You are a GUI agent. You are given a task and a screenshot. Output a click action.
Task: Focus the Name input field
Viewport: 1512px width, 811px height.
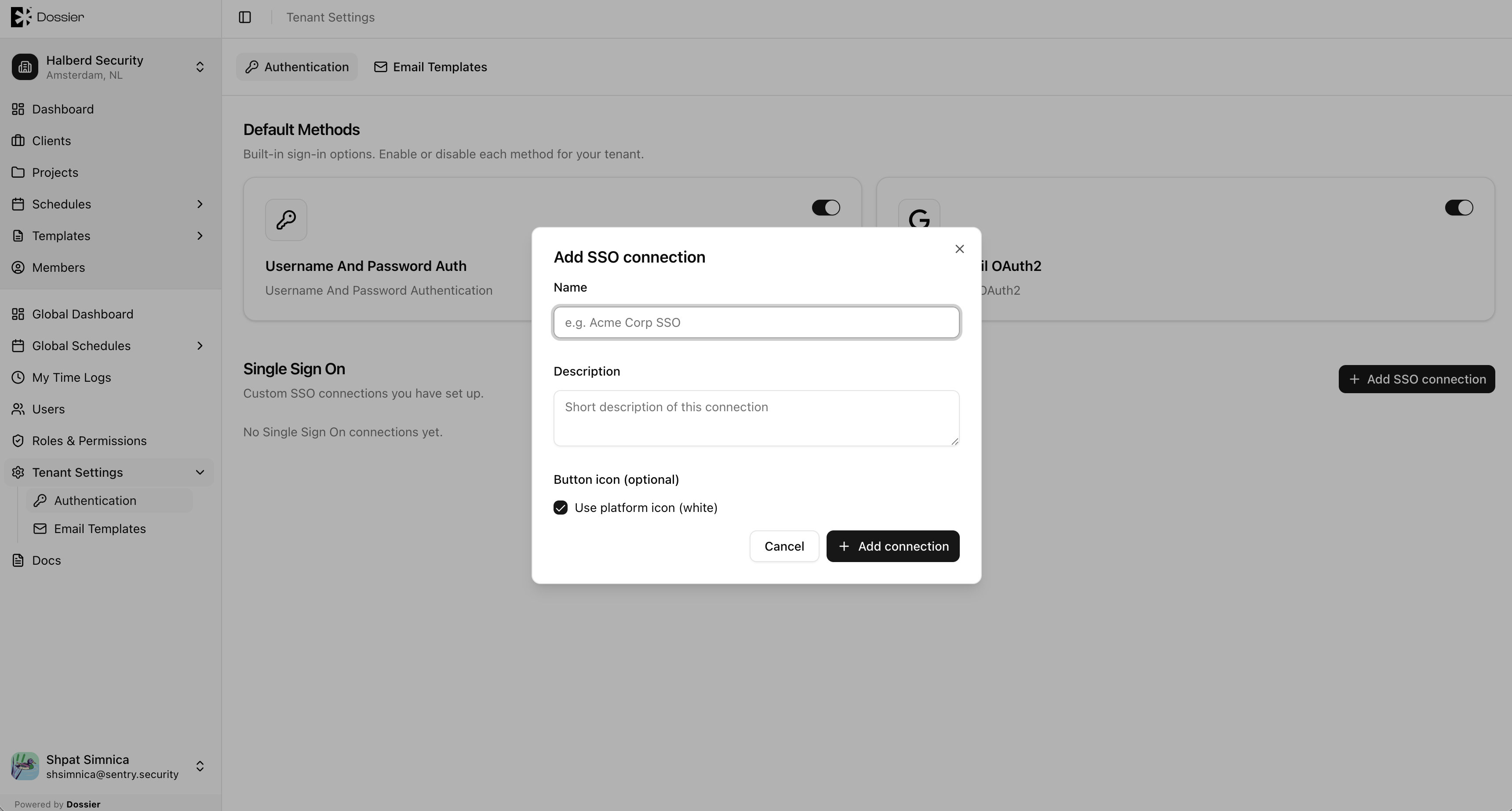(x=757, y=322)
